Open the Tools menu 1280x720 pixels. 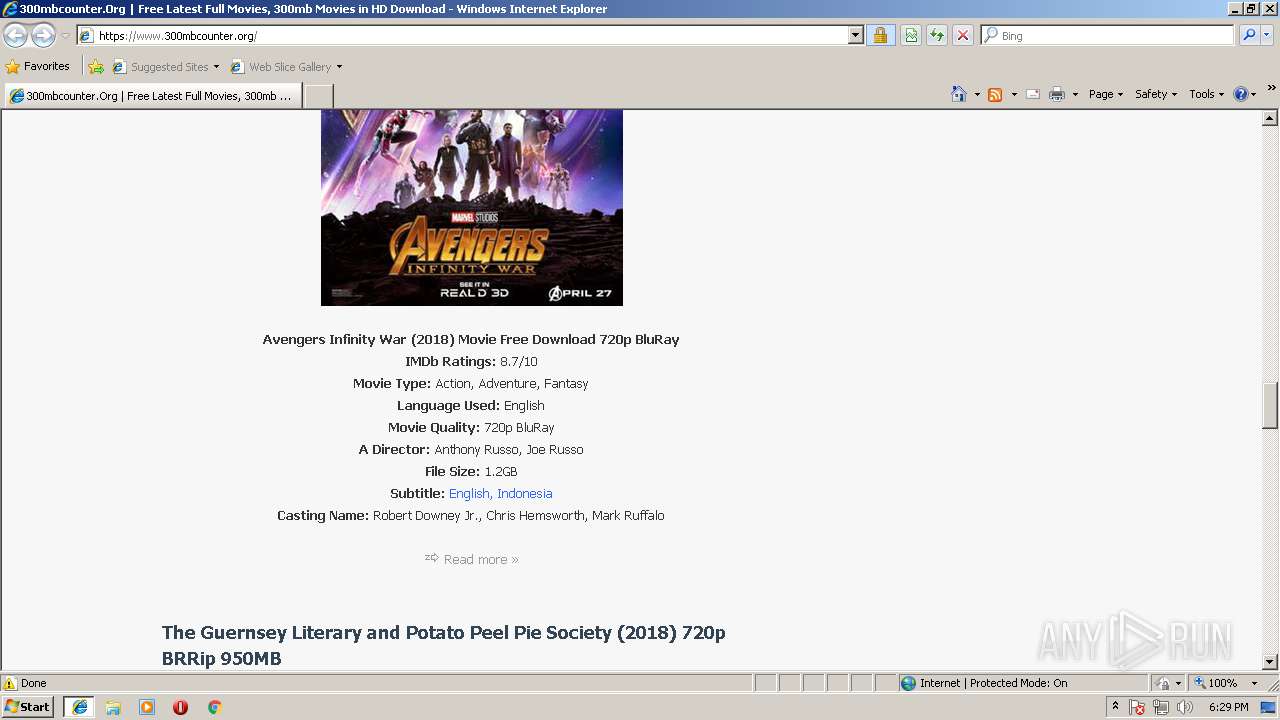(x=1206, y=94)
